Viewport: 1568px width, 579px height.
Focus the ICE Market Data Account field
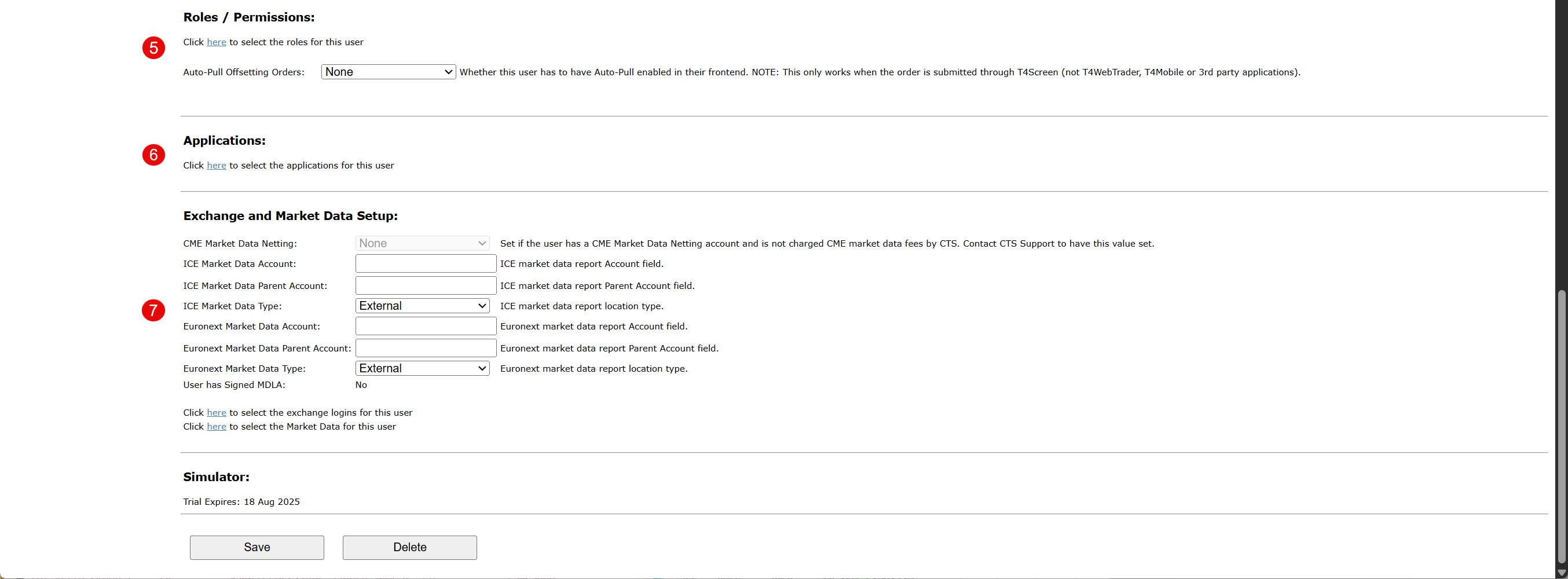(426, 263)
